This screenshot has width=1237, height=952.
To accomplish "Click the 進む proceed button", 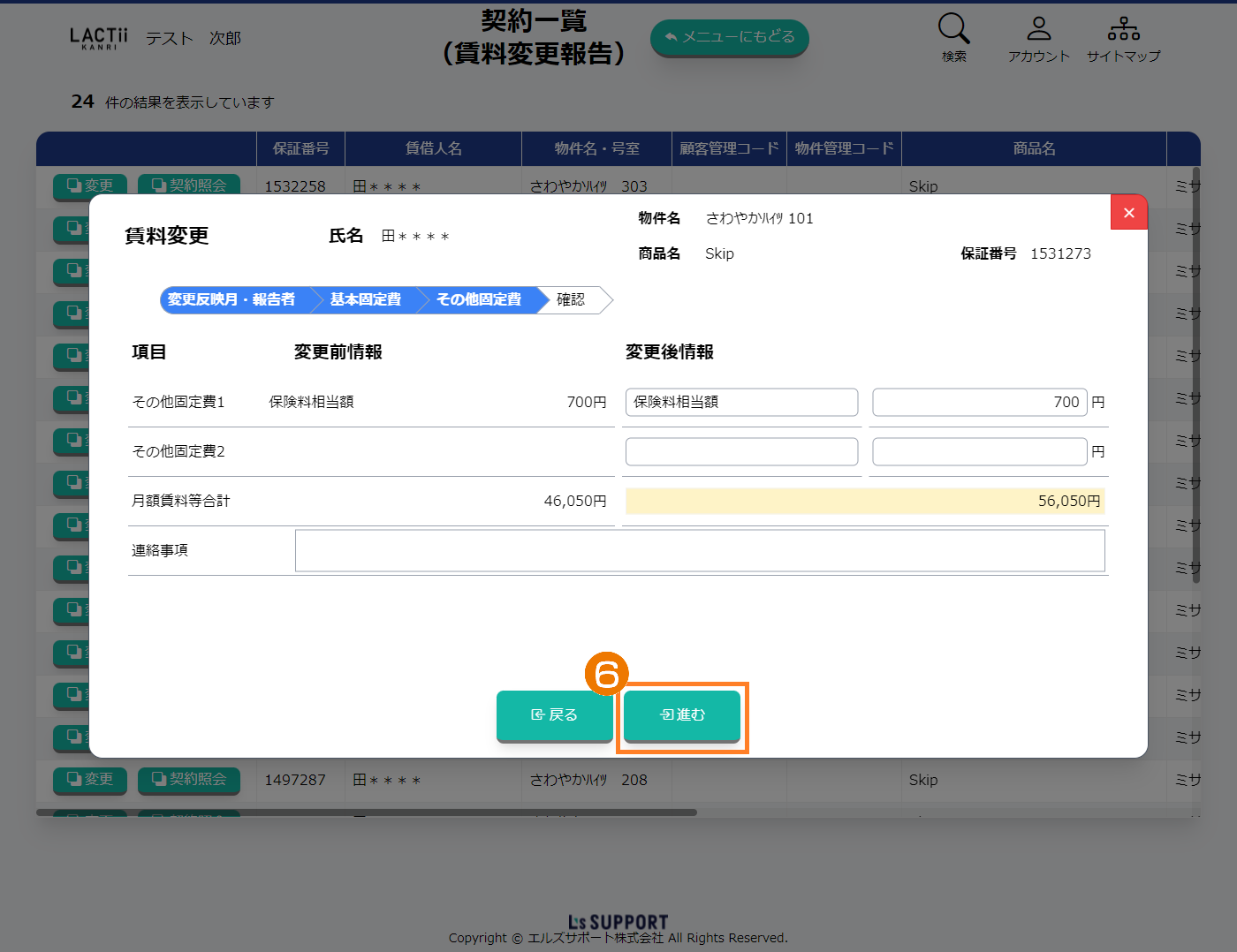I will coord(682,715).
